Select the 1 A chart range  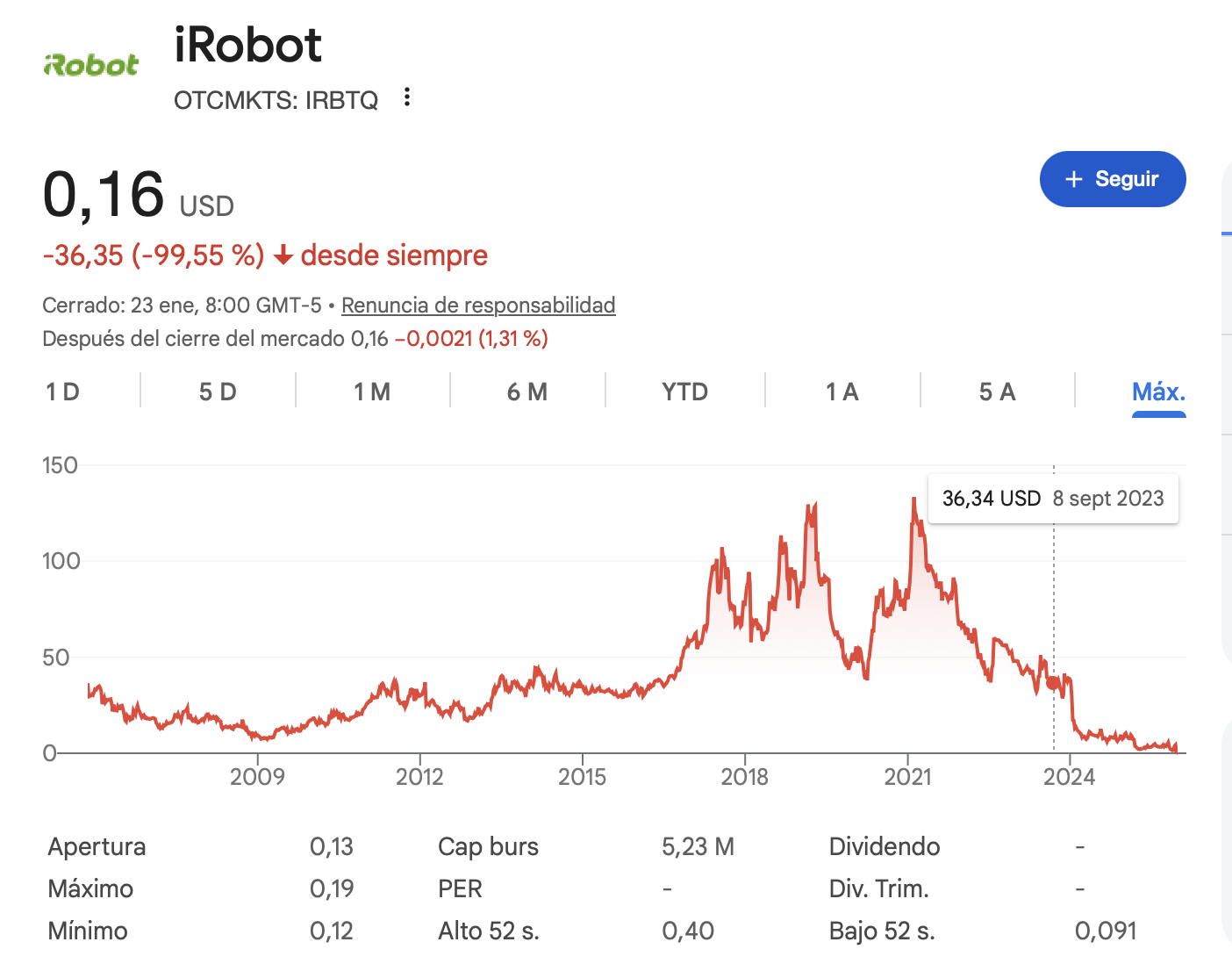(x=842, y=392)
